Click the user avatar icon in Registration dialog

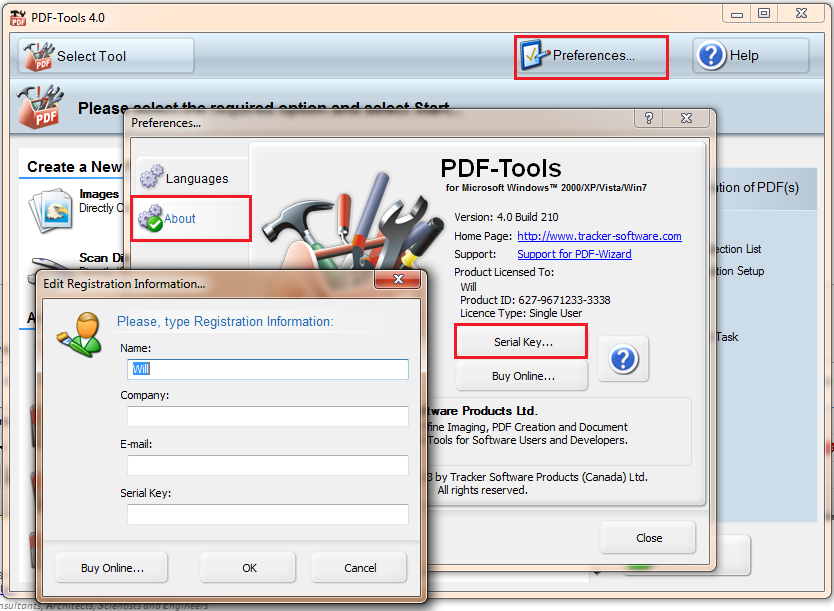(x=80, y=334)
